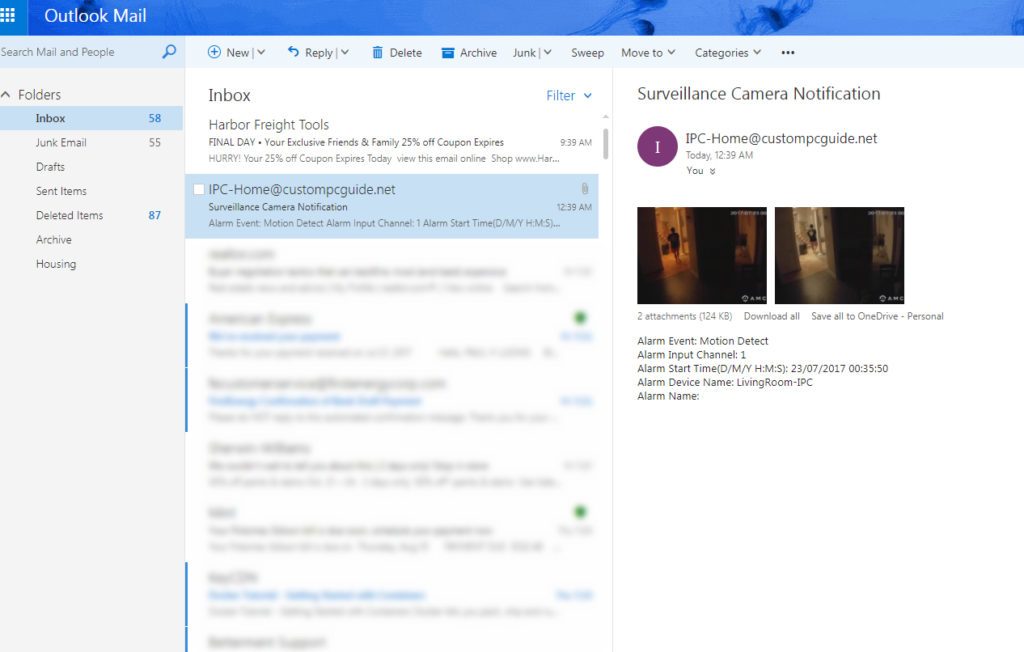The height and width of the screenshot is (652, 1024).
Task: Click the Archive box icon
Action: coord(447,53)
